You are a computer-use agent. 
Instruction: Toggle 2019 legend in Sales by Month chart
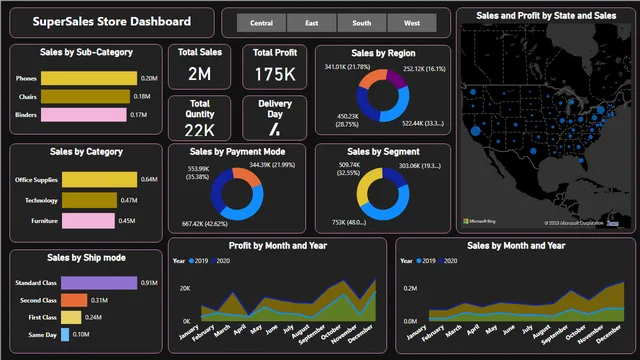pos(426,261)
